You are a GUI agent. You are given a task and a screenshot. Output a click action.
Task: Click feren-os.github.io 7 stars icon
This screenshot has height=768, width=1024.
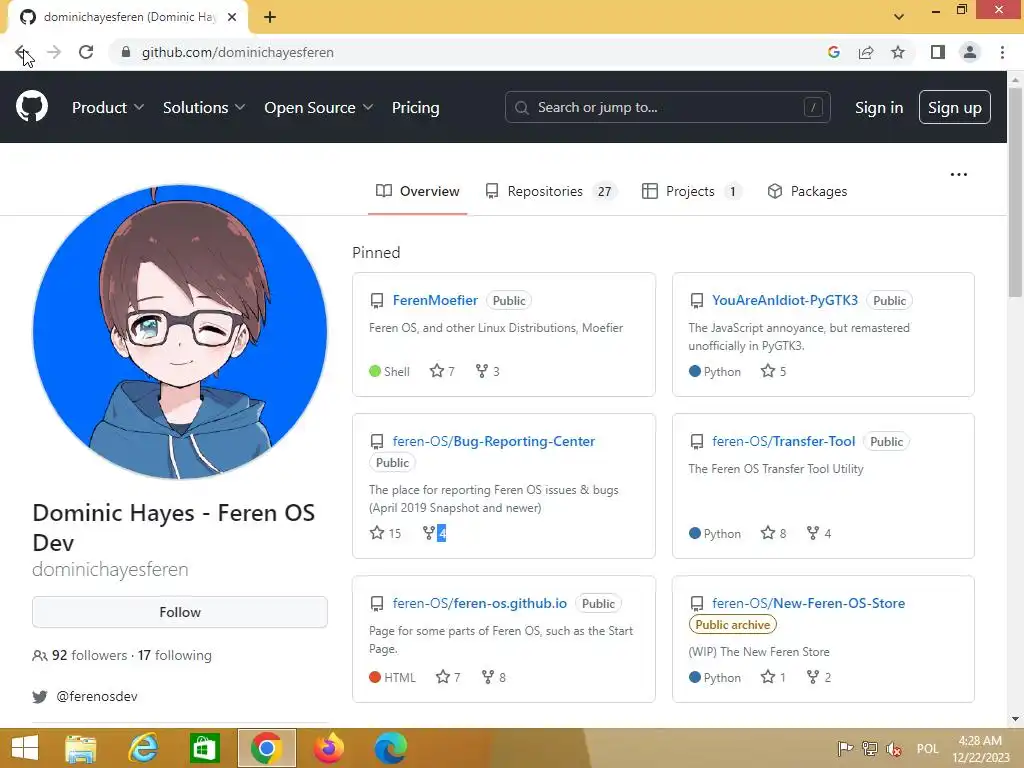(x=443, y=677)
